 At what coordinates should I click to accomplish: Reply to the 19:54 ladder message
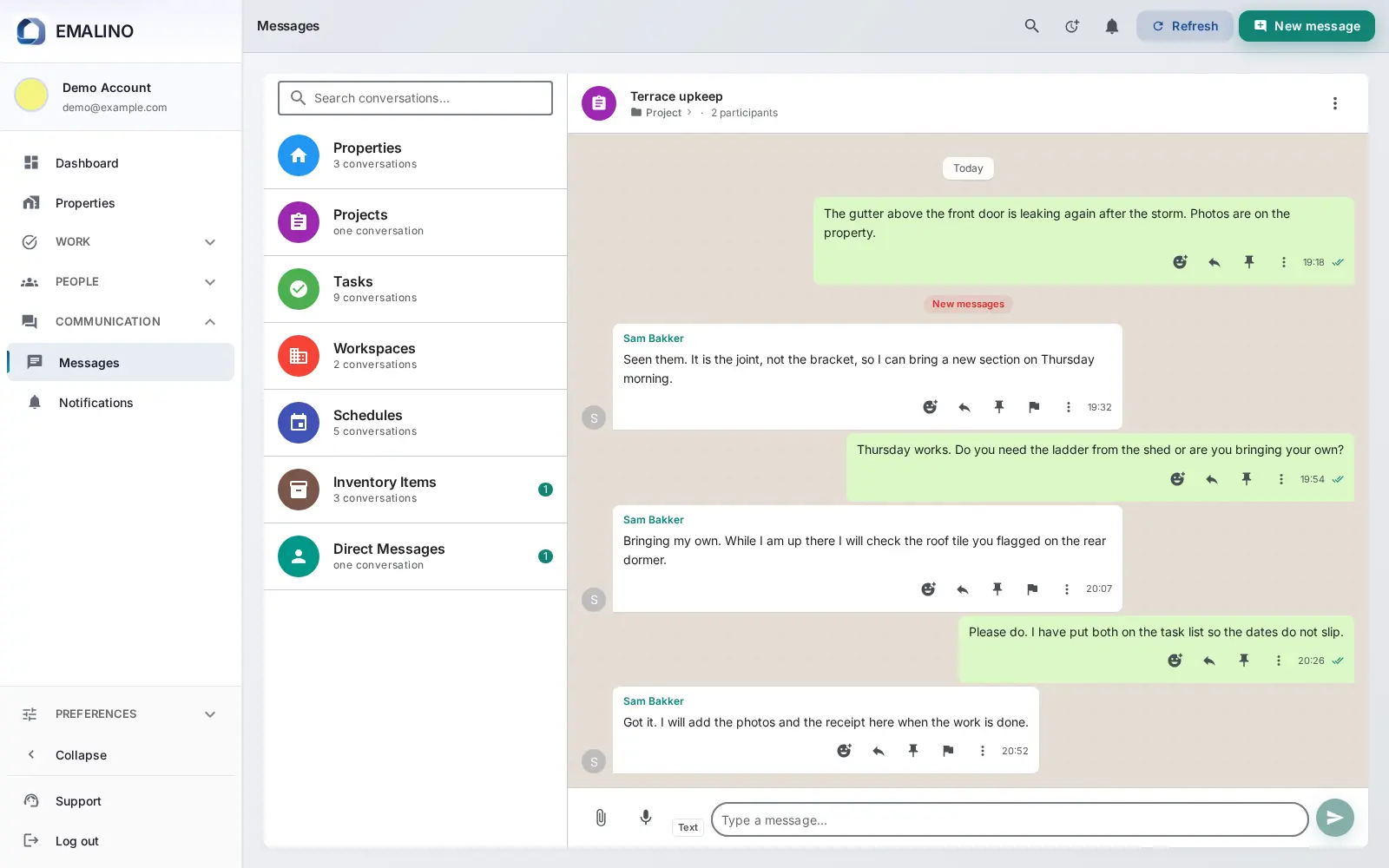1212,479
